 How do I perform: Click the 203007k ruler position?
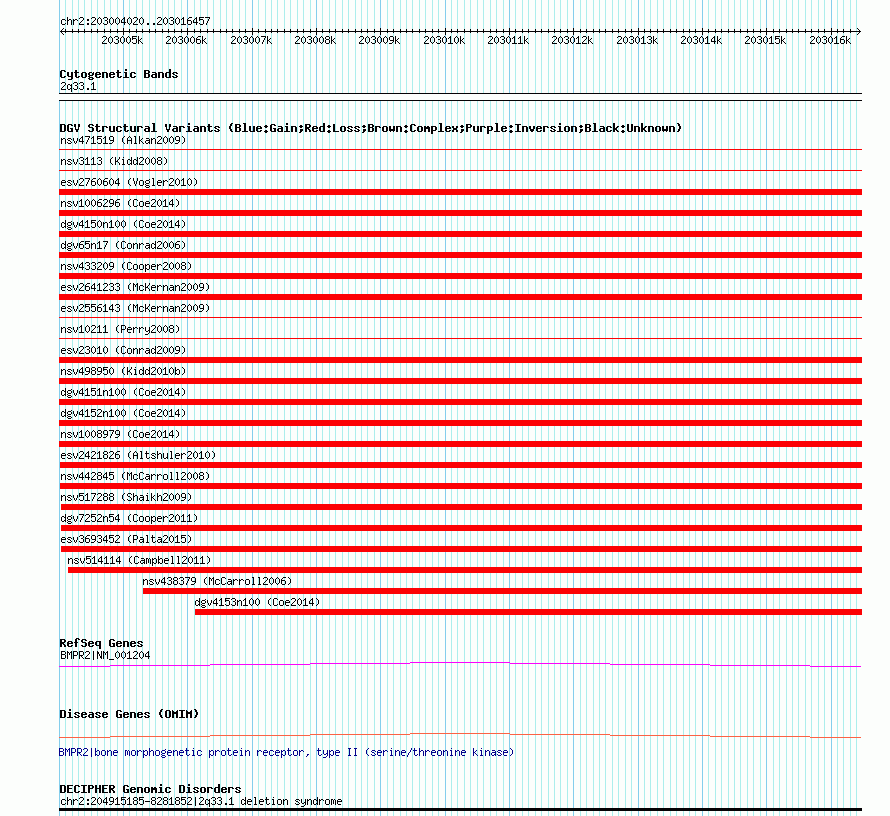point(251,40)
